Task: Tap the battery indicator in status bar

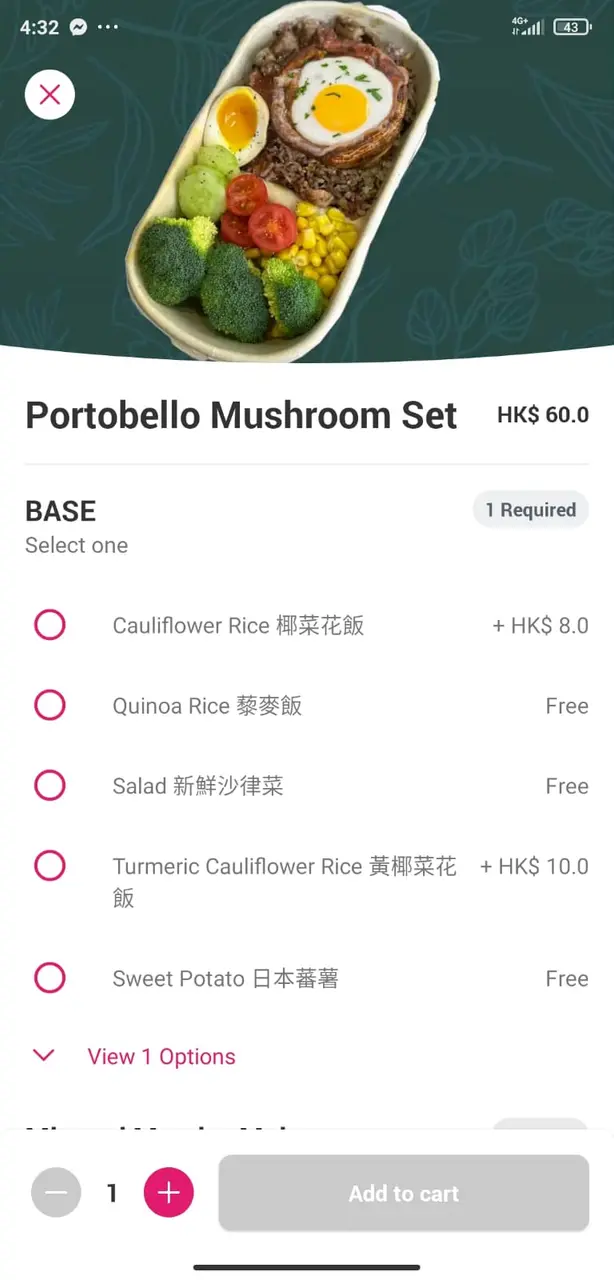Action: click(x=571, y=27)
